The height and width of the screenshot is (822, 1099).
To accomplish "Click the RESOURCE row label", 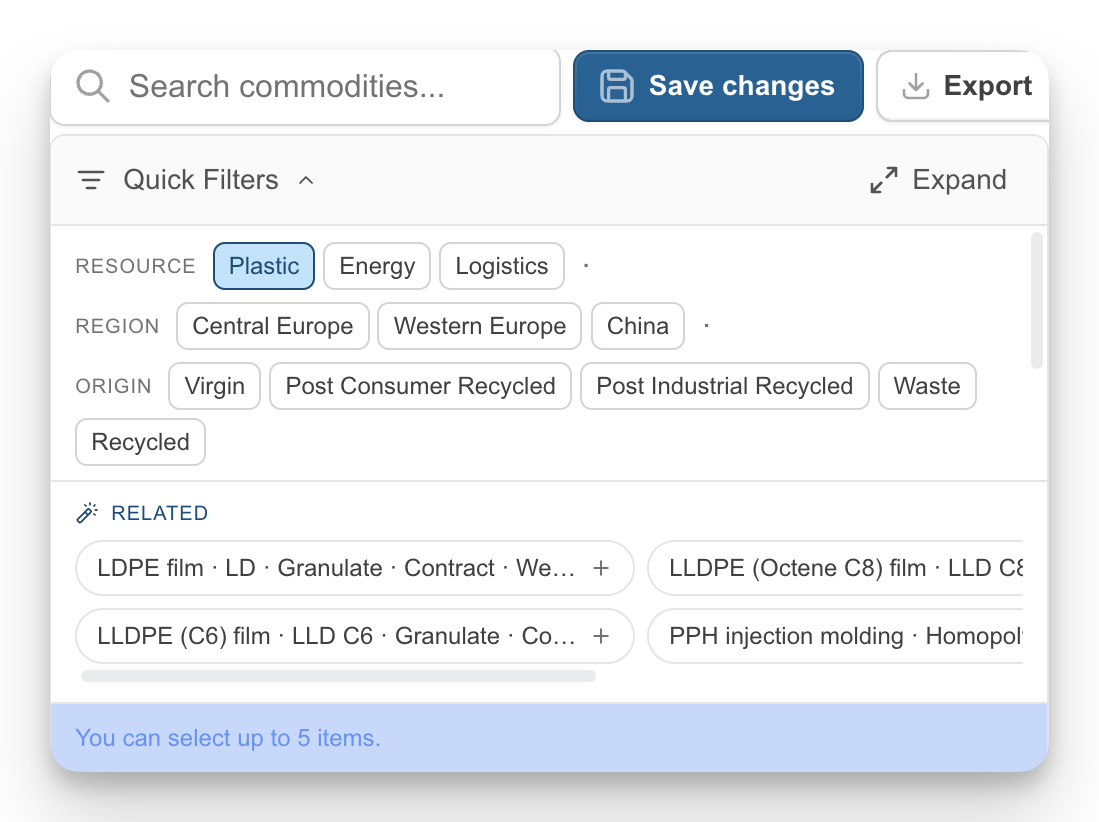I will [x=135, y=266].
